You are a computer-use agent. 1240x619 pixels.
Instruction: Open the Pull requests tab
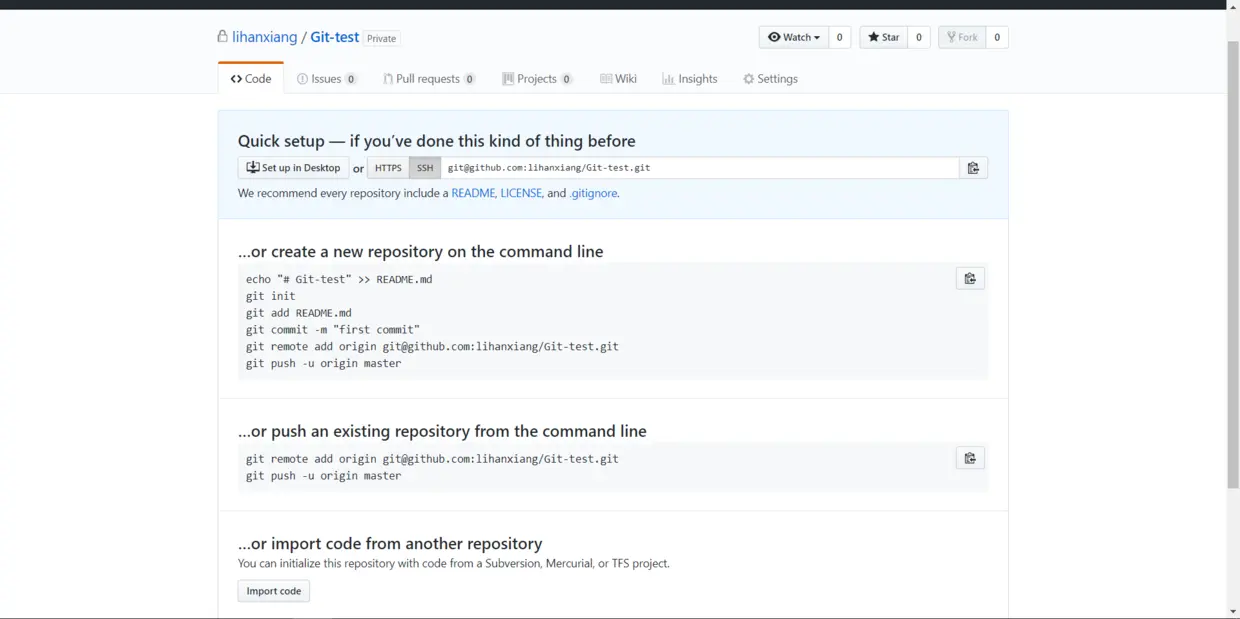[x=429, y=79]
